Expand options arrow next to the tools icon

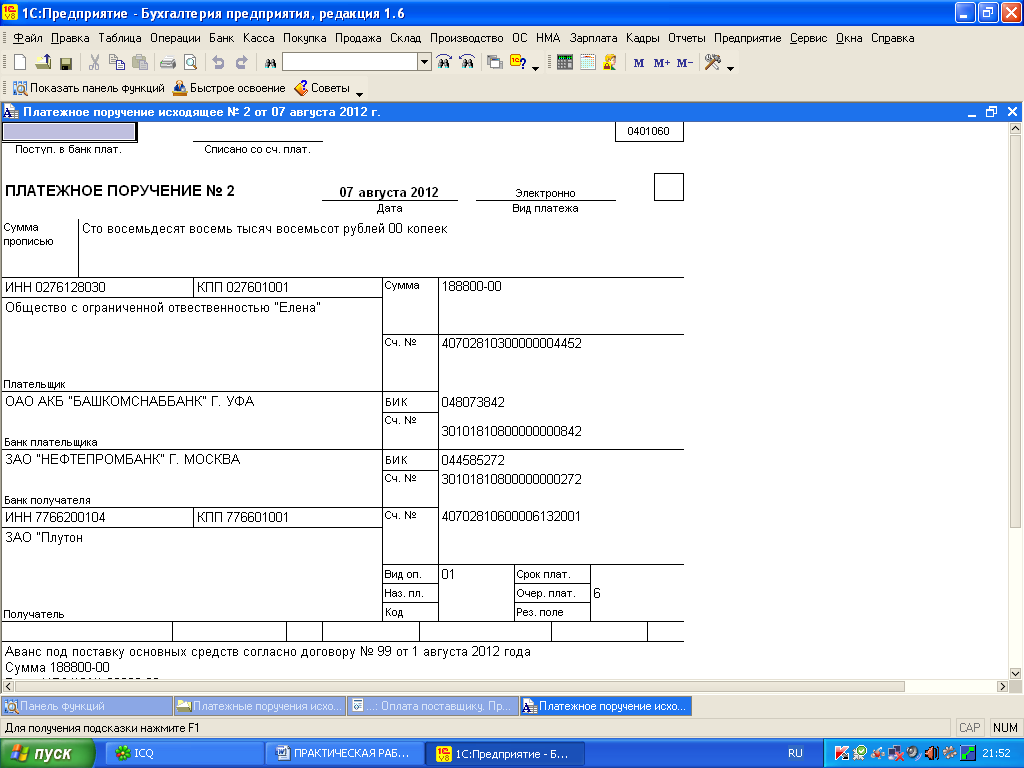pos(730,68)
